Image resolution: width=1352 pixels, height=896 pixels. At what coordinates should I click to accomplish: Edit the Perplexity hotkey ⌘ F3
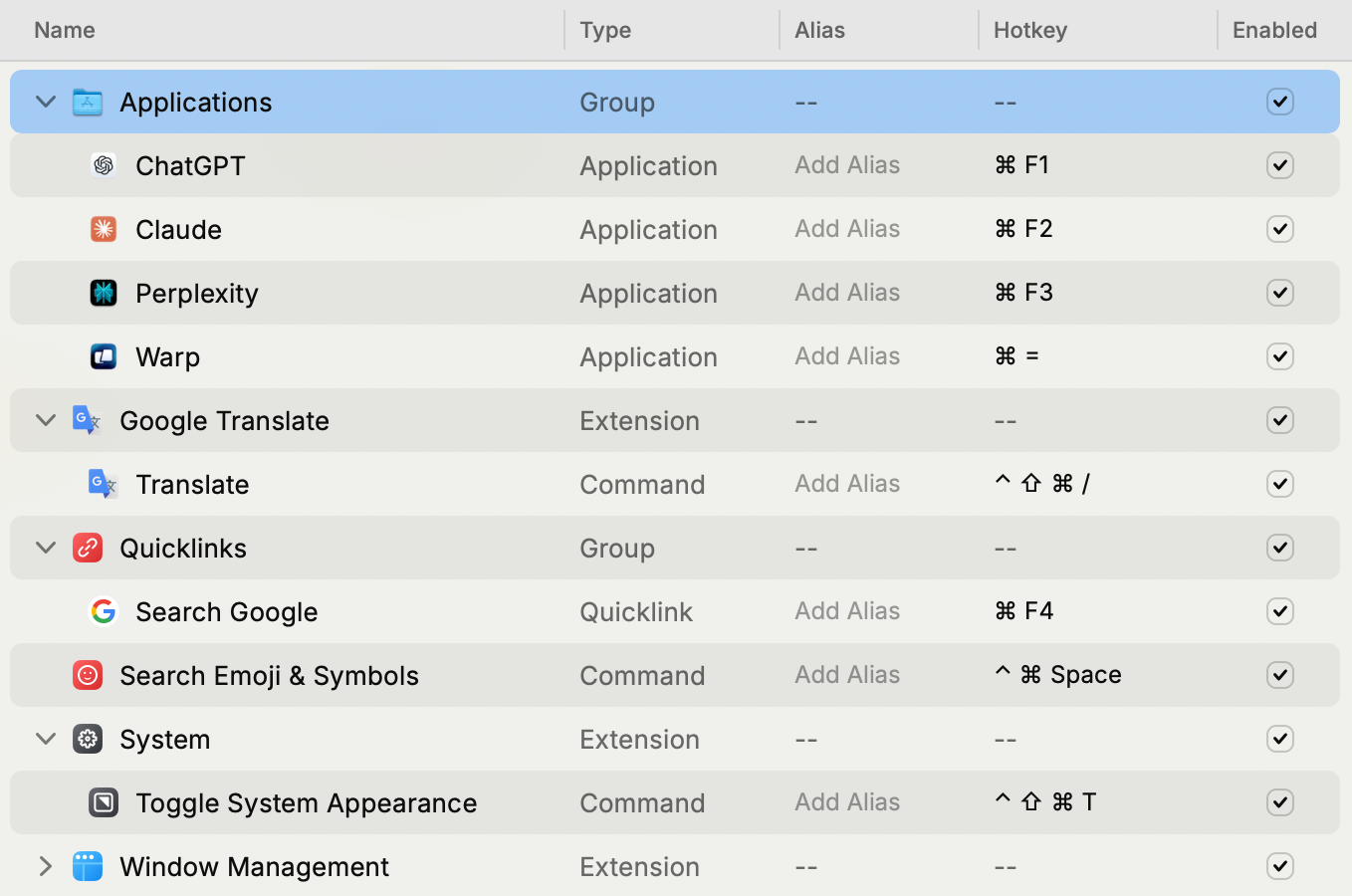1023,293
